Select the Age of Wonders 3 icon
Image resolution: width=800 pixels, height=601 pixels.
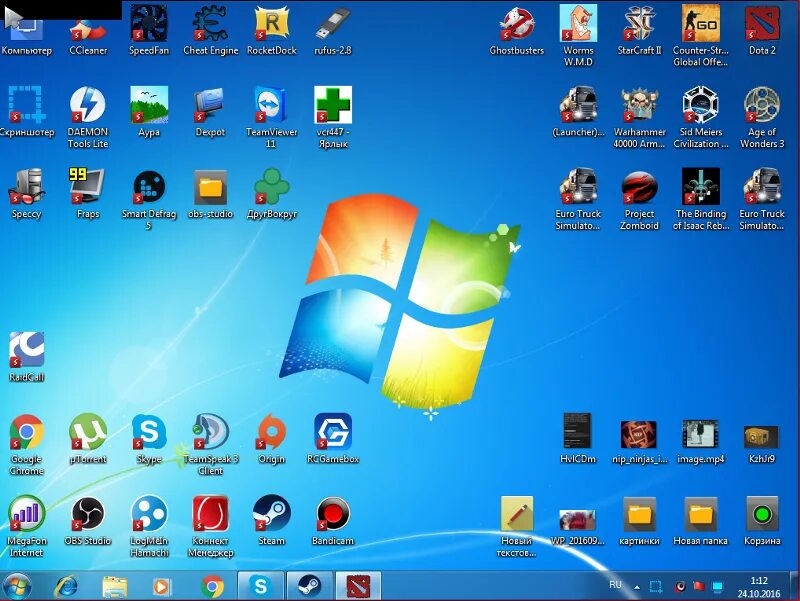pos(762,117)
